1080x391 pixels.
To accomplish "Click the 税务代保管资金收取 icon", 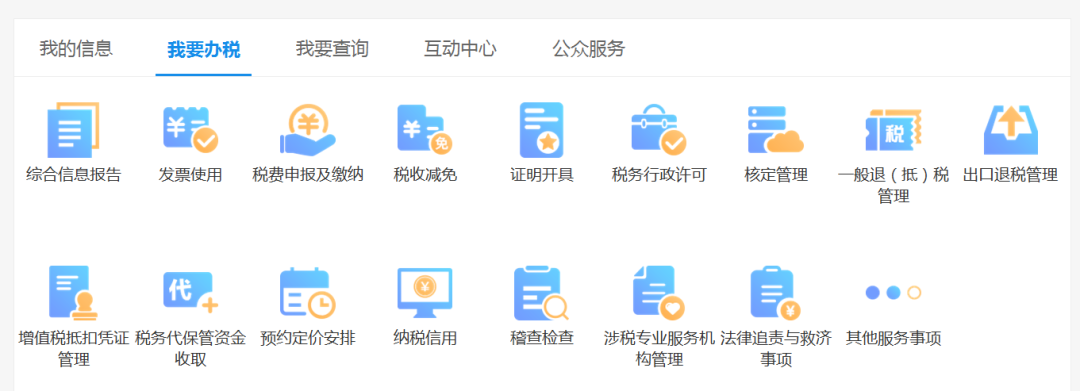I will (x=190, y=293).
